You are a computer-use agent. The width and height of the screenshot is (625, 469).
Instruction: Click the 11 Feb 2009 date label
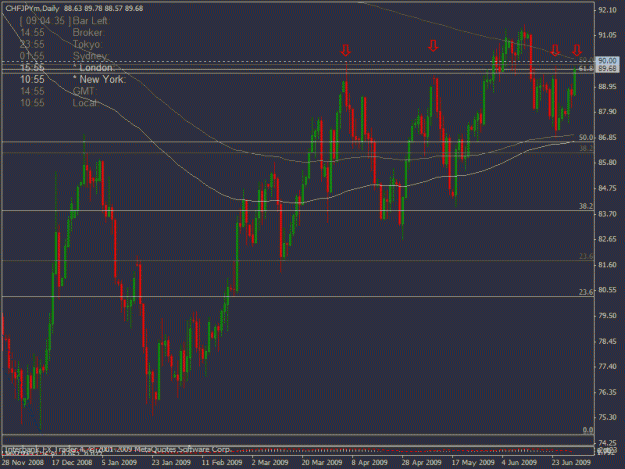click(222, 463)
